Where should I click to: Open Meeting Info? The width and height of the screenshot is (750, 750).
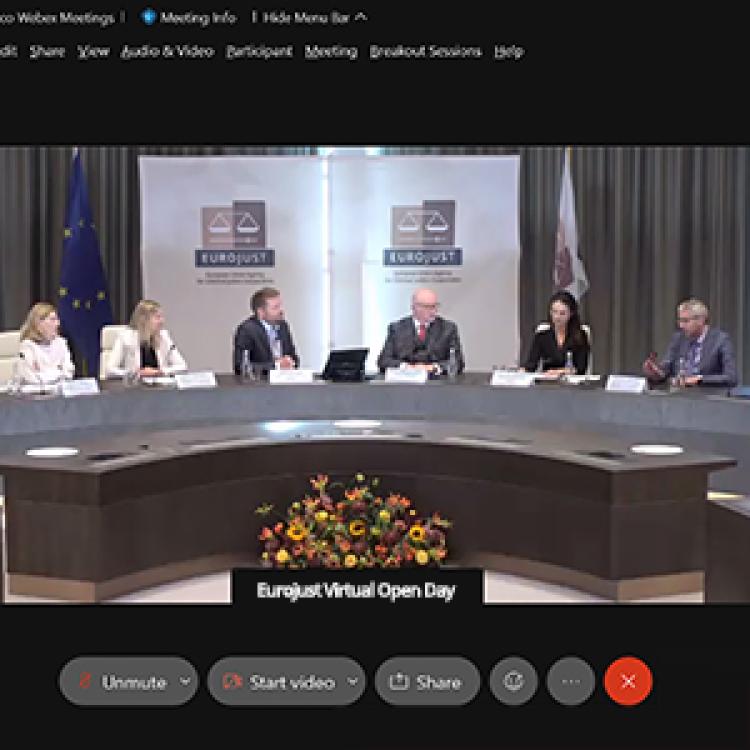click(198, 17)
